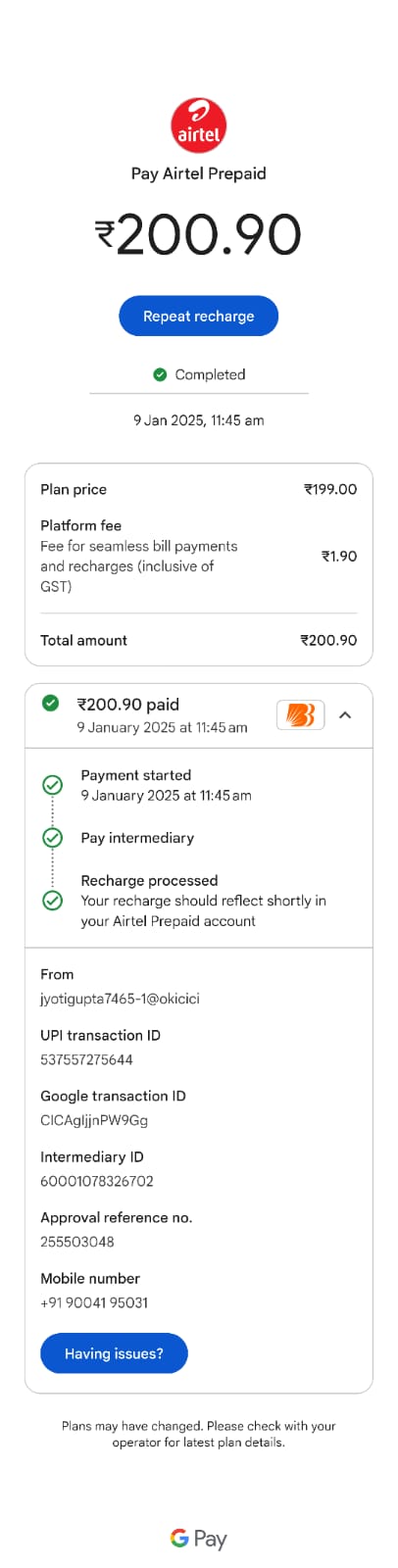Select the Google transaction ID value
This screenshot has height=1568, width=398.
(94, 1120)
